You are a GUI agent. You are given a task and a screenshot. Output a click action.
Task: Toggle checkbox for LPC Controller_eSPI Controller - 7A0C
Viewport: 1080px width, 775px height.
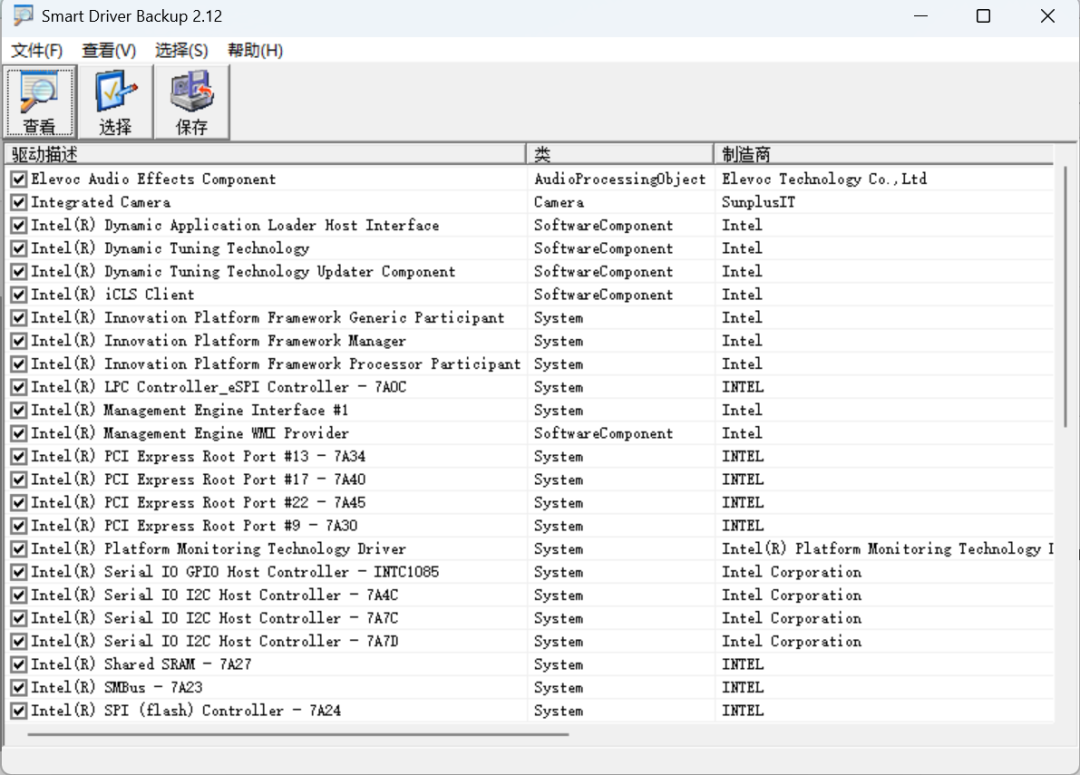coord(19,387)
